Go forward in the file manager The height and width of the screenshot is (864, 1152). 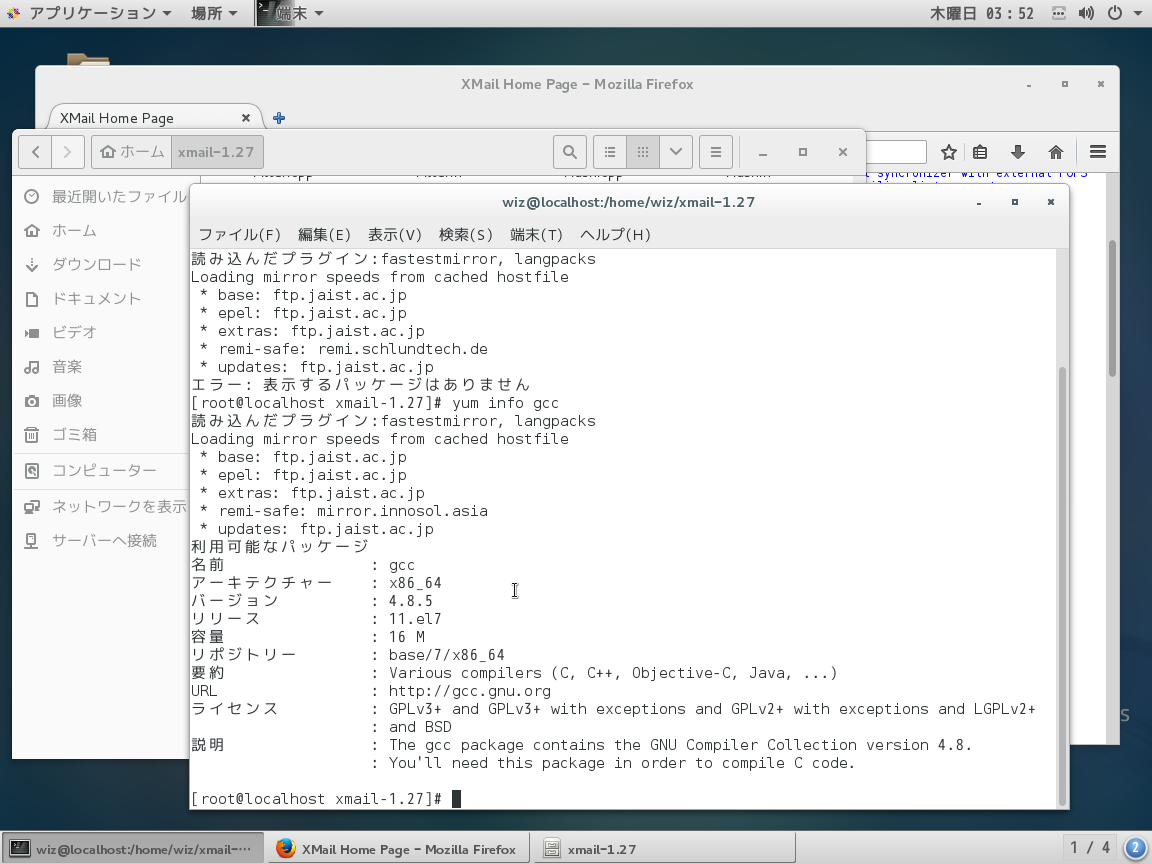[x=68, y=152]
